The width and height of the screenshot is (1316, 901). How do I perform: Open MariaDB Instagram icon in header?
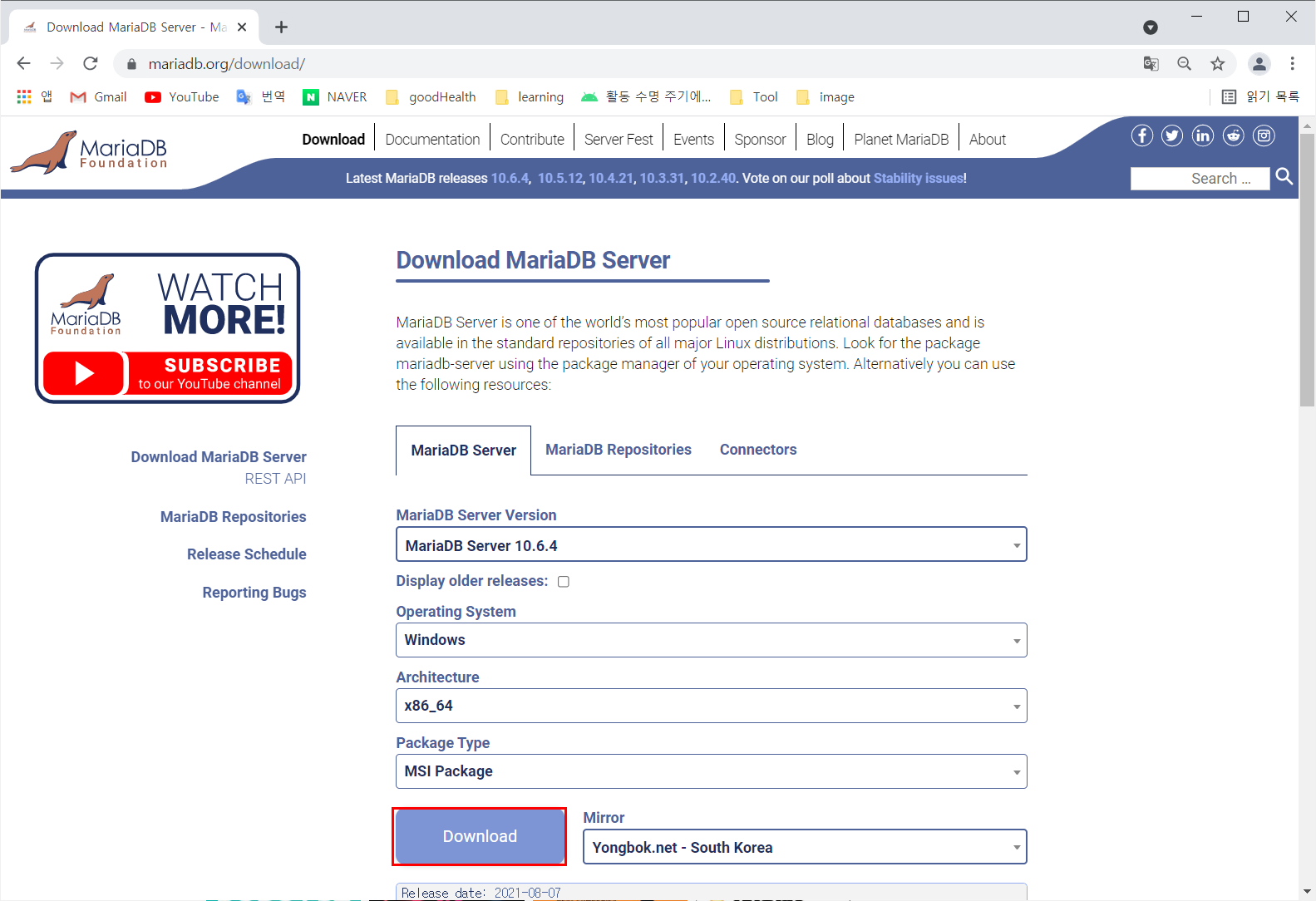point(1264,135)
